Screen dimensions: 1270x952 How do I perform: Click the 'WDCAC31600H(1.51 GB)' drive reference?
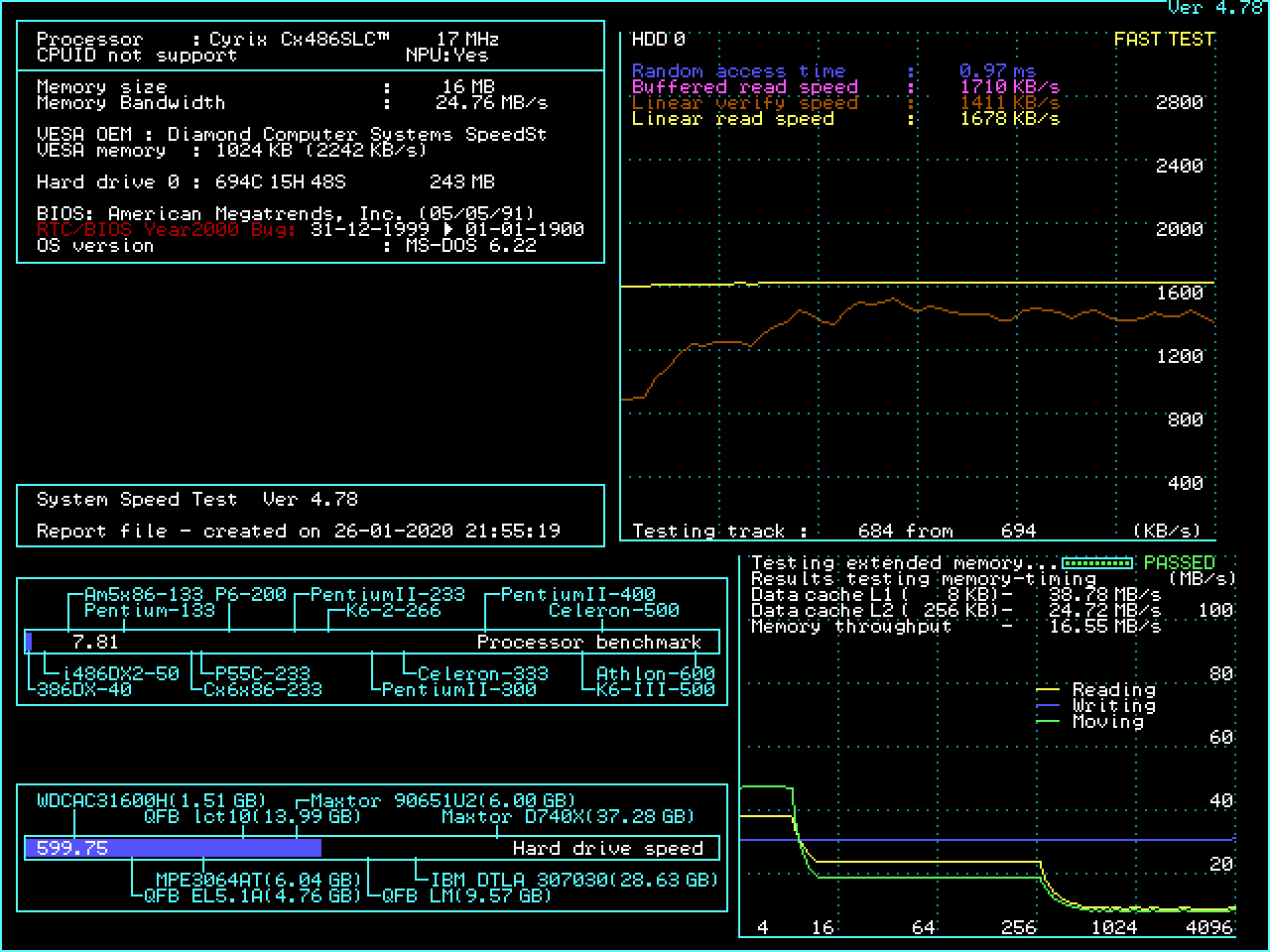[x=152, y=801]
